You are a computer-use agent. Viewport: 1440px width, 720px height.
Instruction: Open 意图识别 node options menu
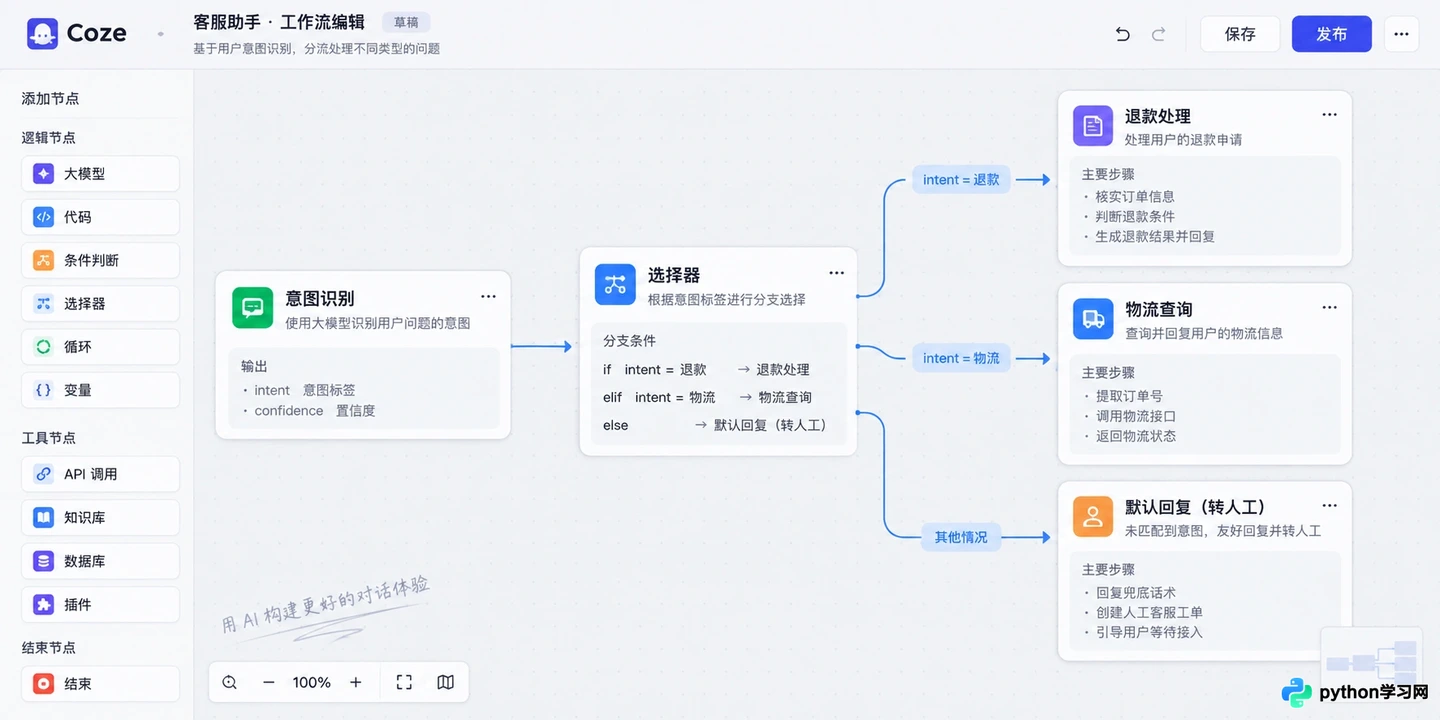pyautogui.click(x=488, y=297)
